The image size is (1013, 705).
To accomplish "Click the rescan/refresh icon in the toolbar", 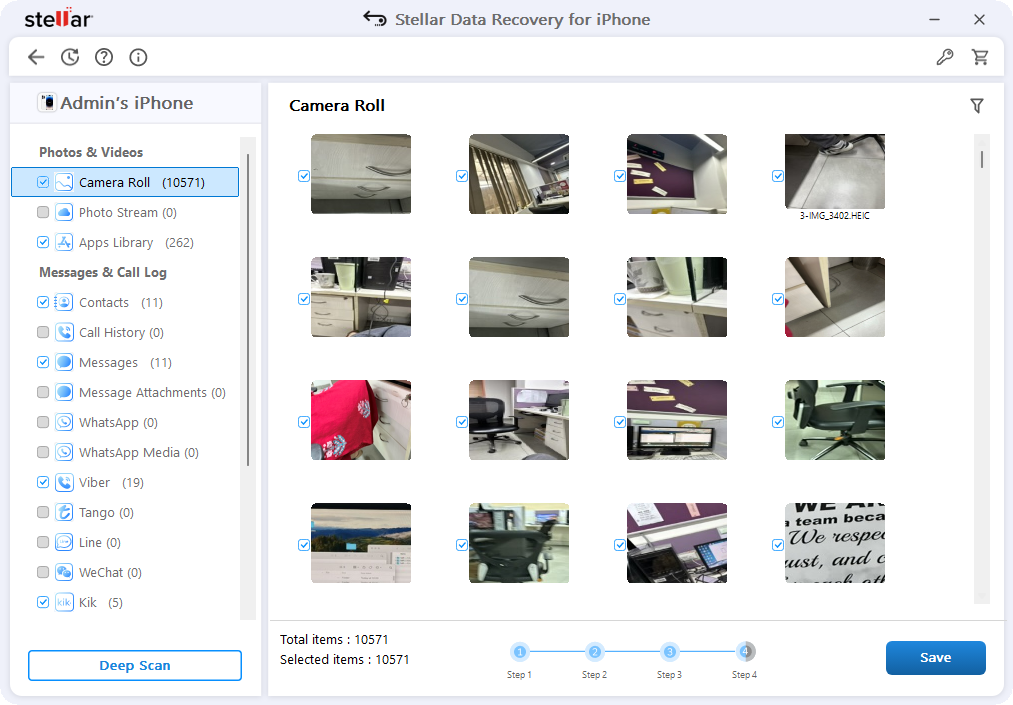I will coord(70,57).
